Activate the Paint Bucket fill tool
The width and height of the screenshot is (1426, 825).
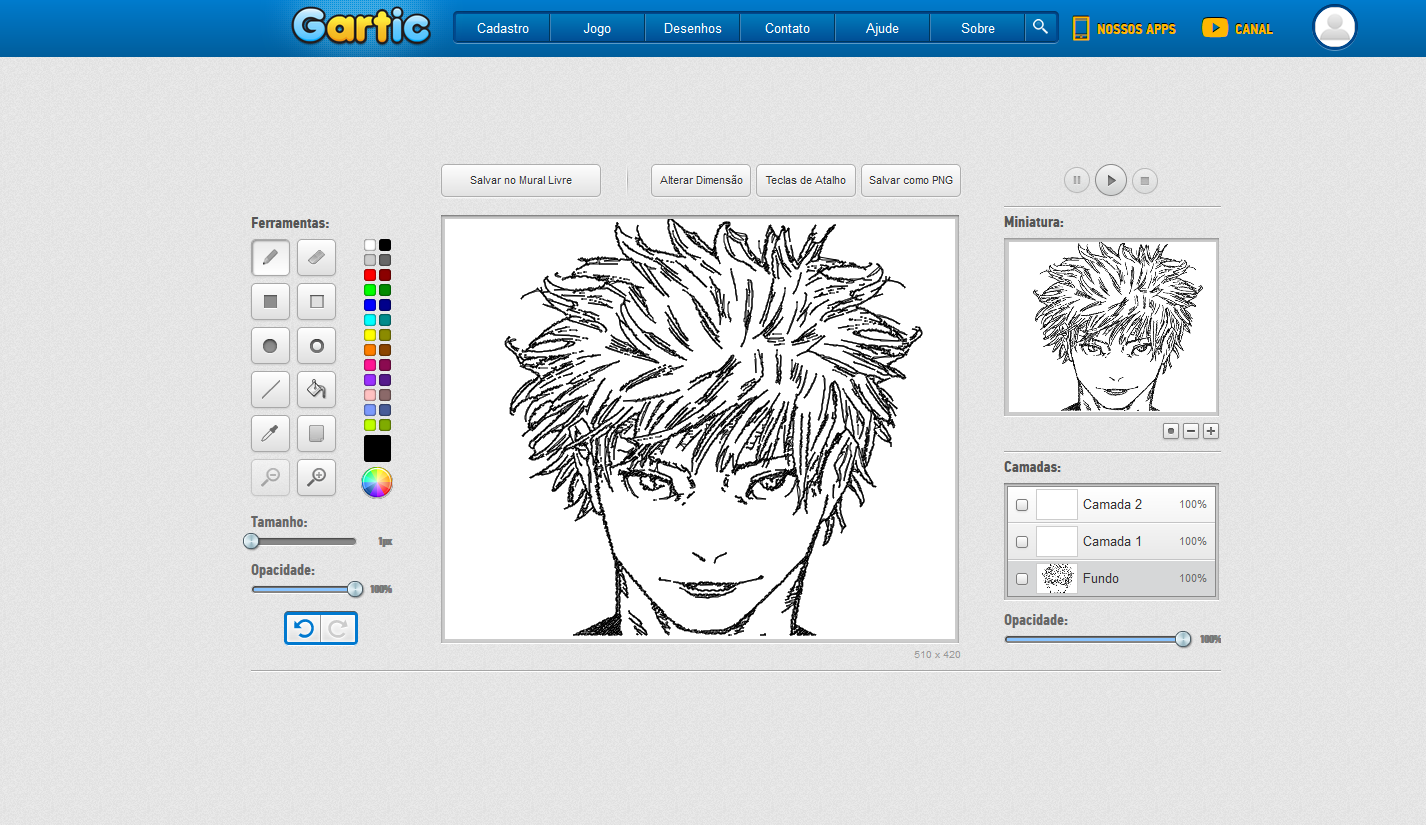point(316,389)
